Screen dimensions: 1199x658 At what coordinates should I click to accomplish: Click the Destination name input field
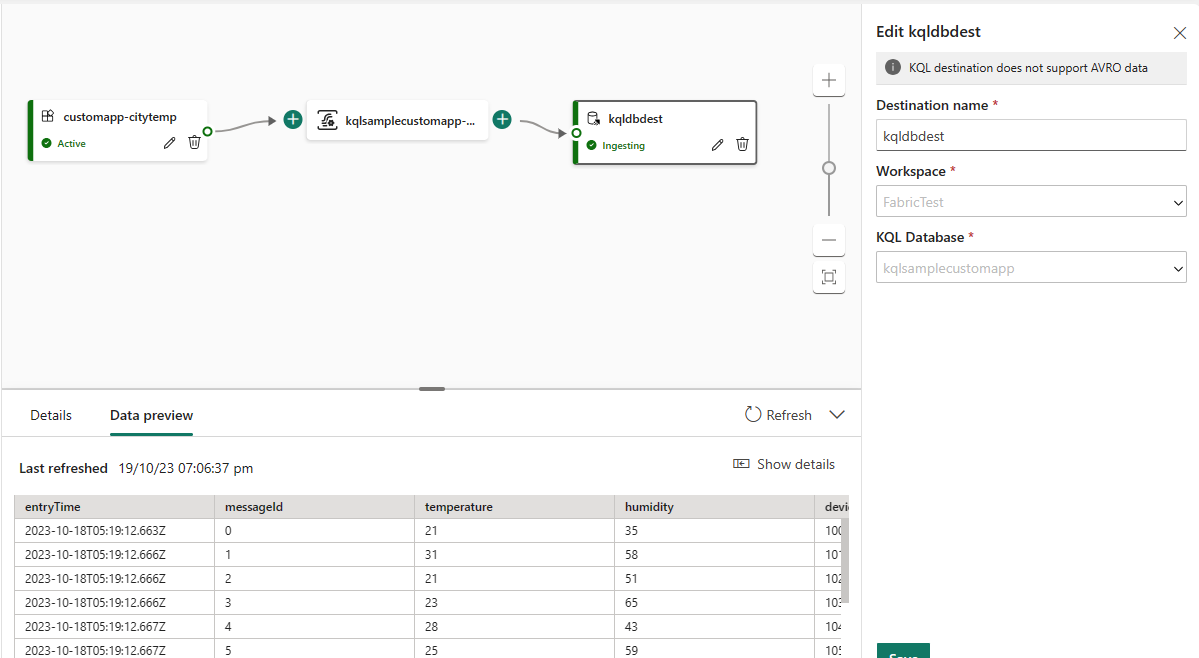pos(1030,135)
